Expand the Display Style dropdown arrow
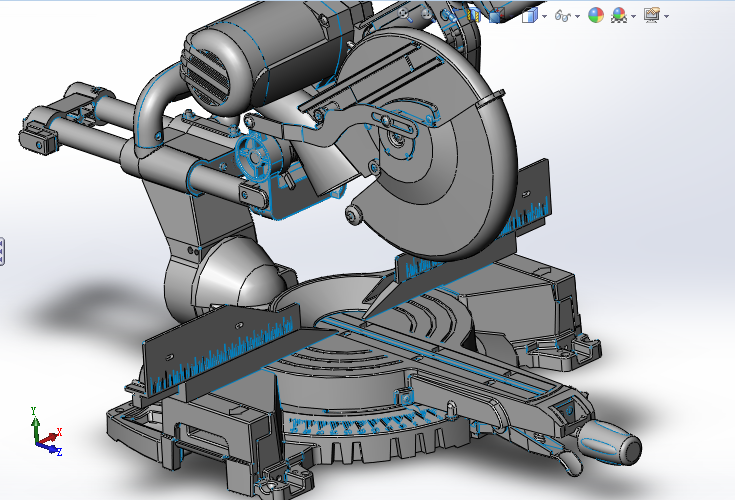Screen dimensions: 735x500 [x=544, y=16]
